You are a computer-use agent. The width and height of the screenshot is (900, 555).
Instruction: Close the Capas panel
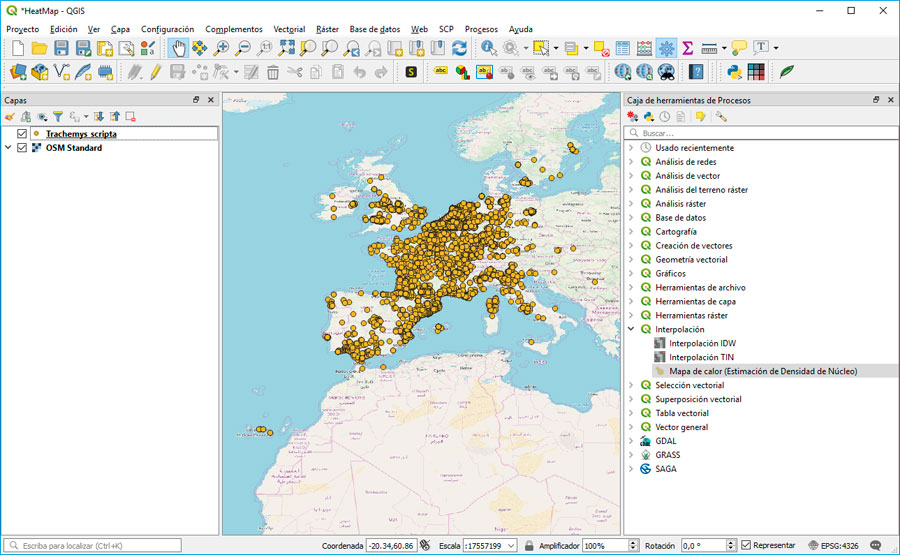pyautogui.click(x=211, y=100)
